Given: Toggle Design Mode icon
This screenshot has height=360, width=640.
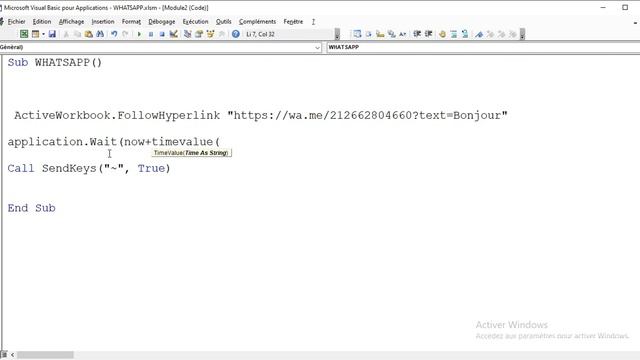Looking at the screenshot, I should point(173,34).
